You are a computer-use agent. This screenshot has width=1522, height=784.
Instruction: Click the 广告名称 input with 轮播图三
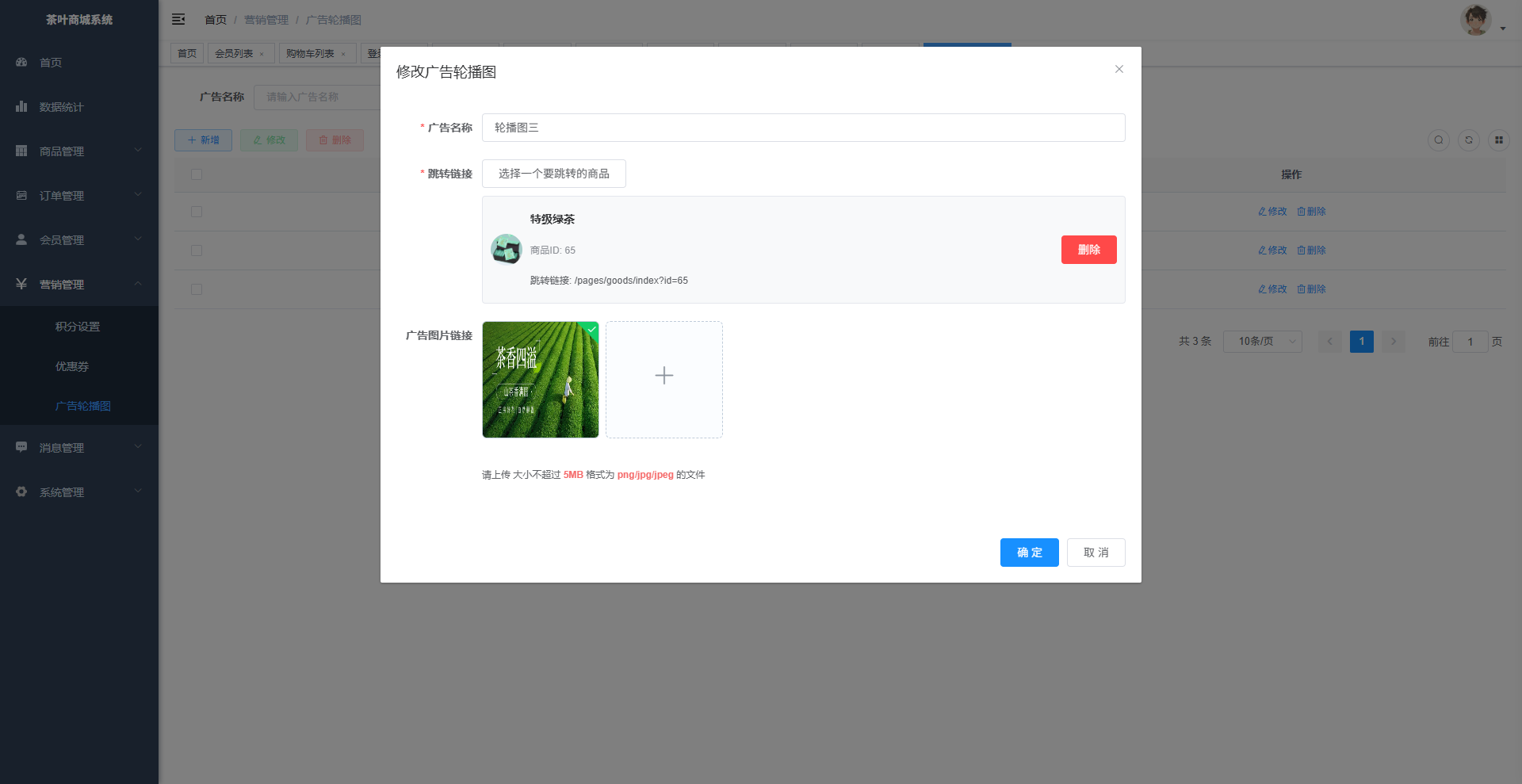tap(802, 128)
